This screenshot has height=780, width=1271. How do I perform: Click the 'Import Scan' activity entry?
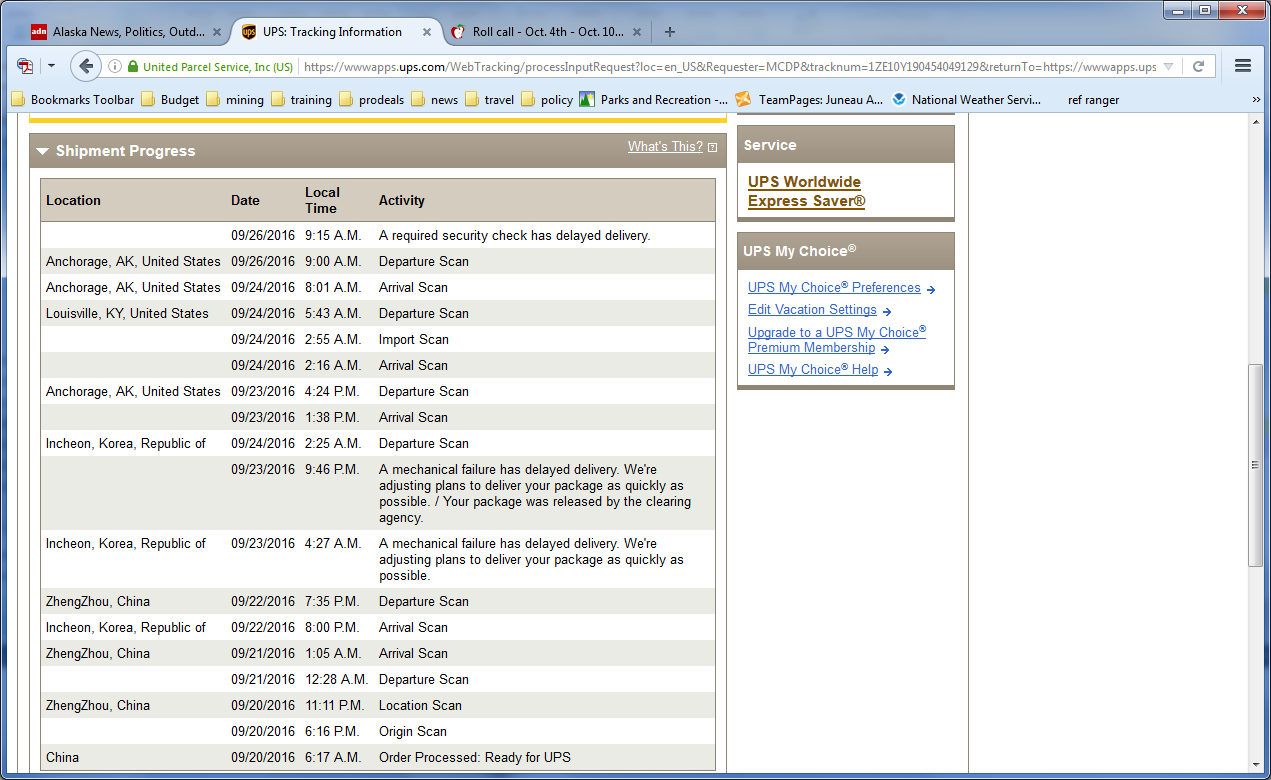point(413,340)
